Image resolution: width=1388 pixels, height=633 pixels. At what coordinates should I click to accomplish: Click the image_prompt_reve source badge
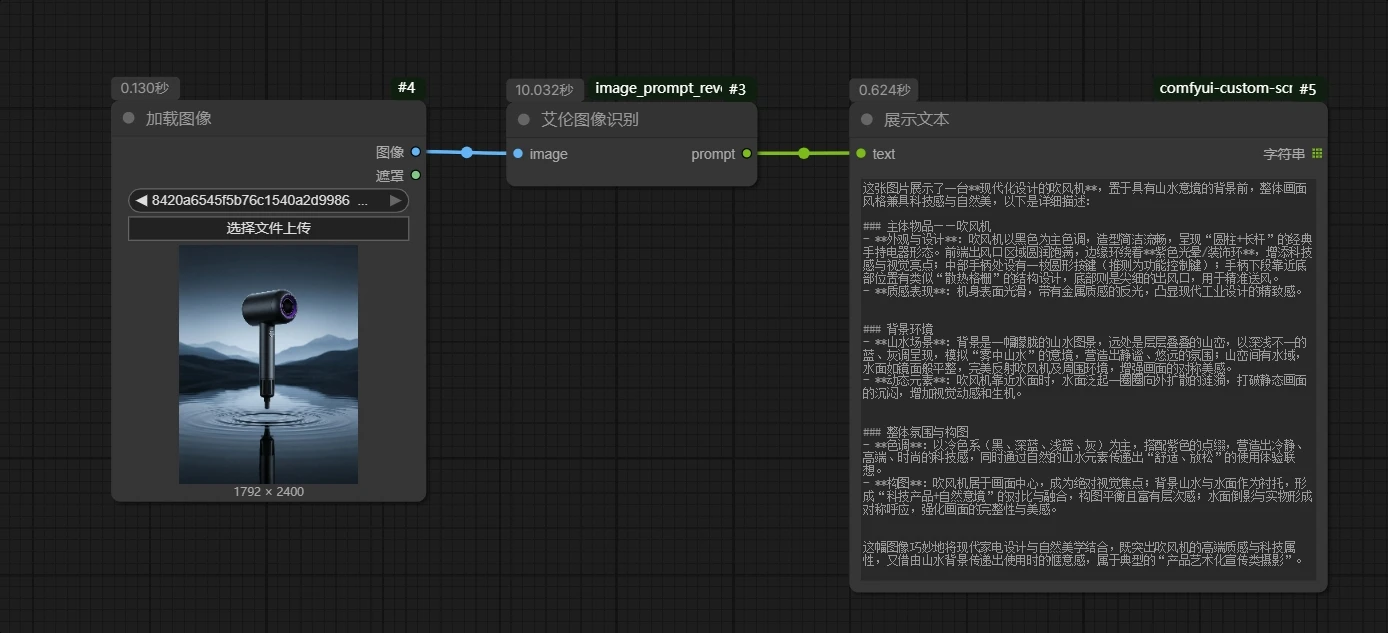coord(657,88)
